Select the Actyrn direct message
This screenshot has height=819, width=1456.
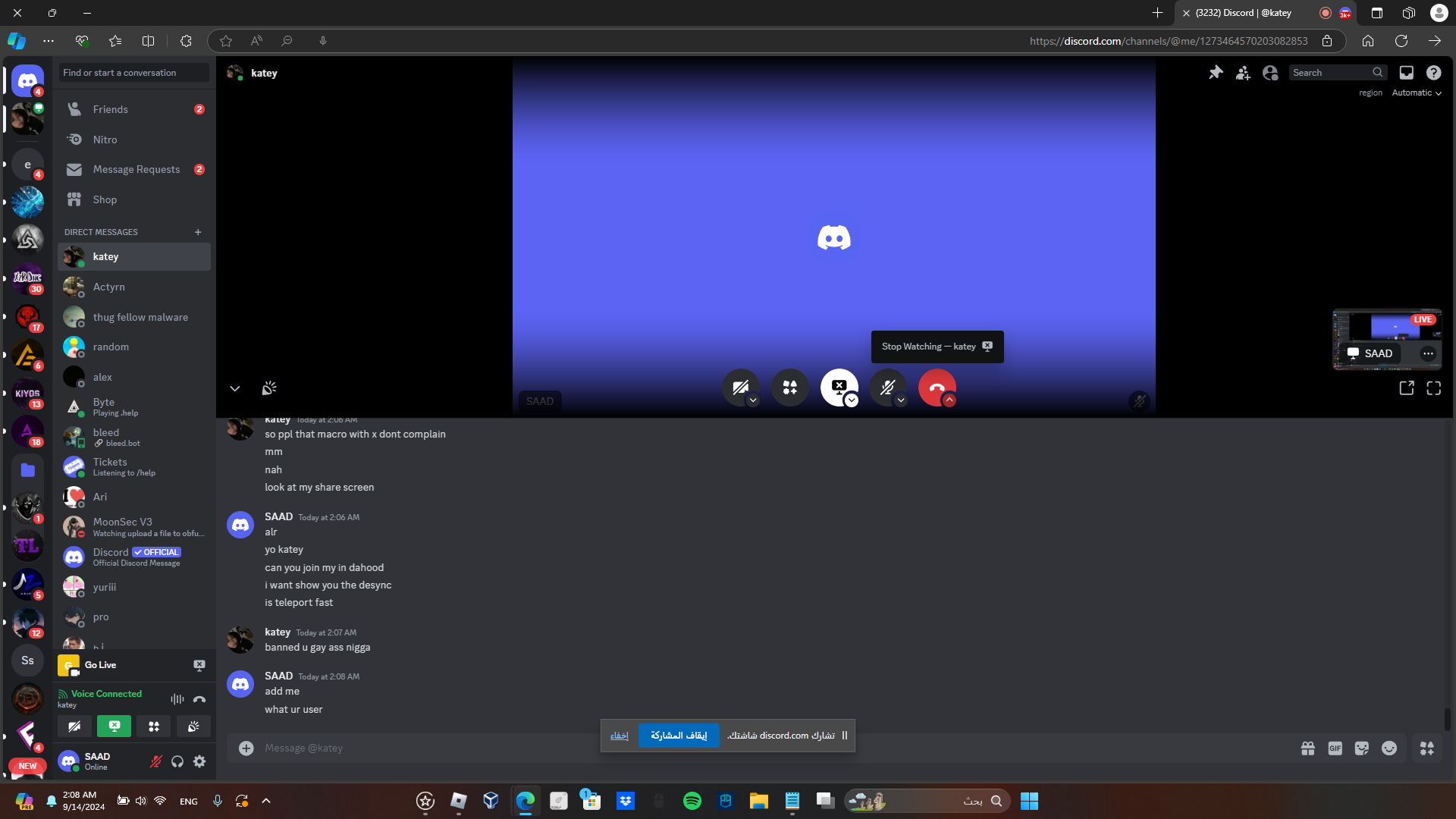point(134,287)
